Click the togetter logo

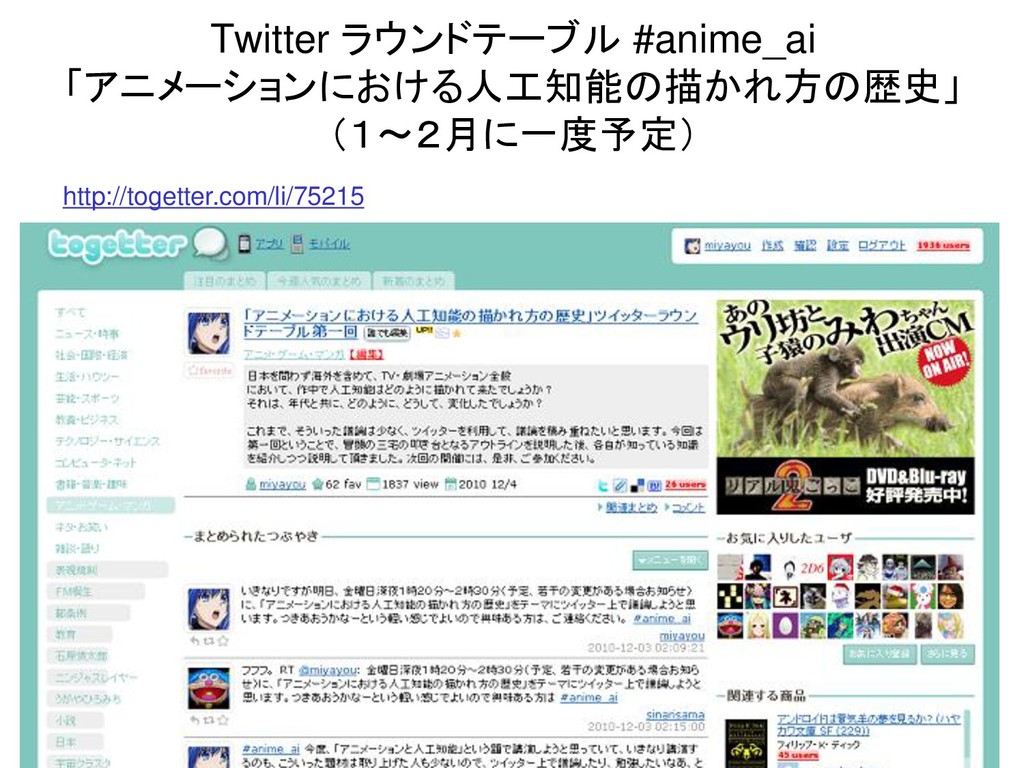118,244
